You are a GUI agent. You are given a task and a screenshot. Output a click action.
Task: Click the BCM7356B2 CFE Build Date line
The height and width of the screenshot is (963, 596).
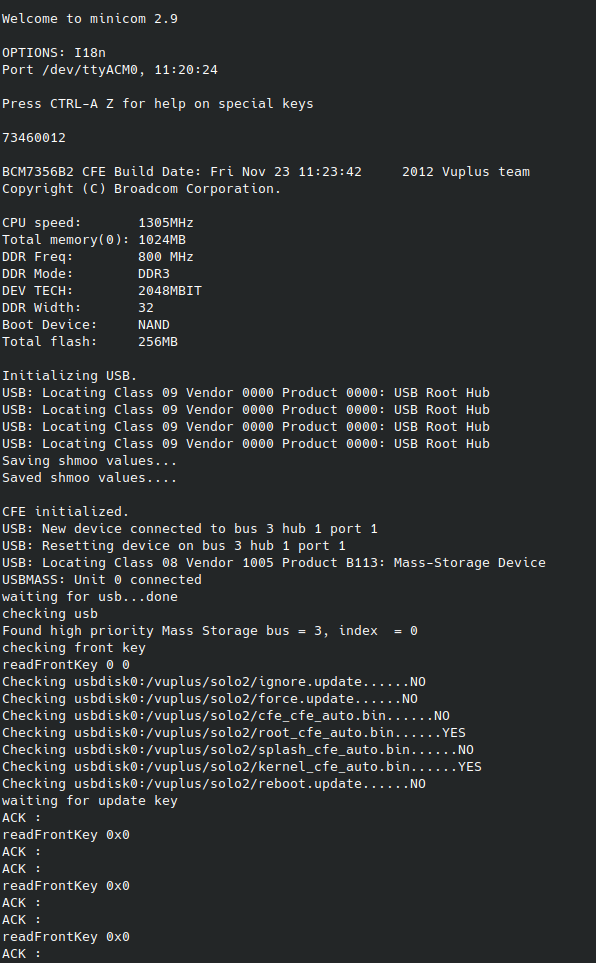tap(265, 172)
